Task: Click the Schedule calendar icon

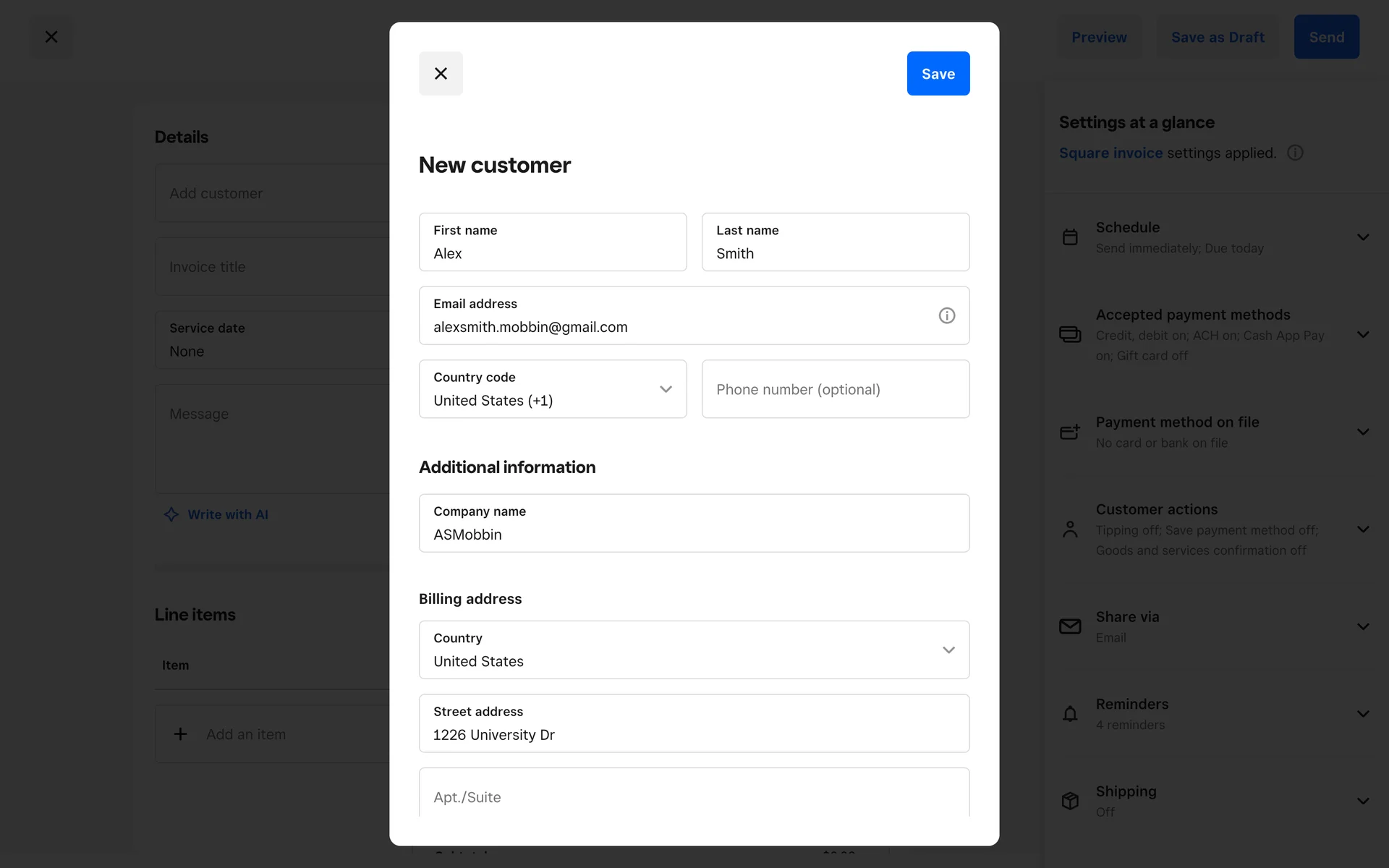Action: point(1070,237)
